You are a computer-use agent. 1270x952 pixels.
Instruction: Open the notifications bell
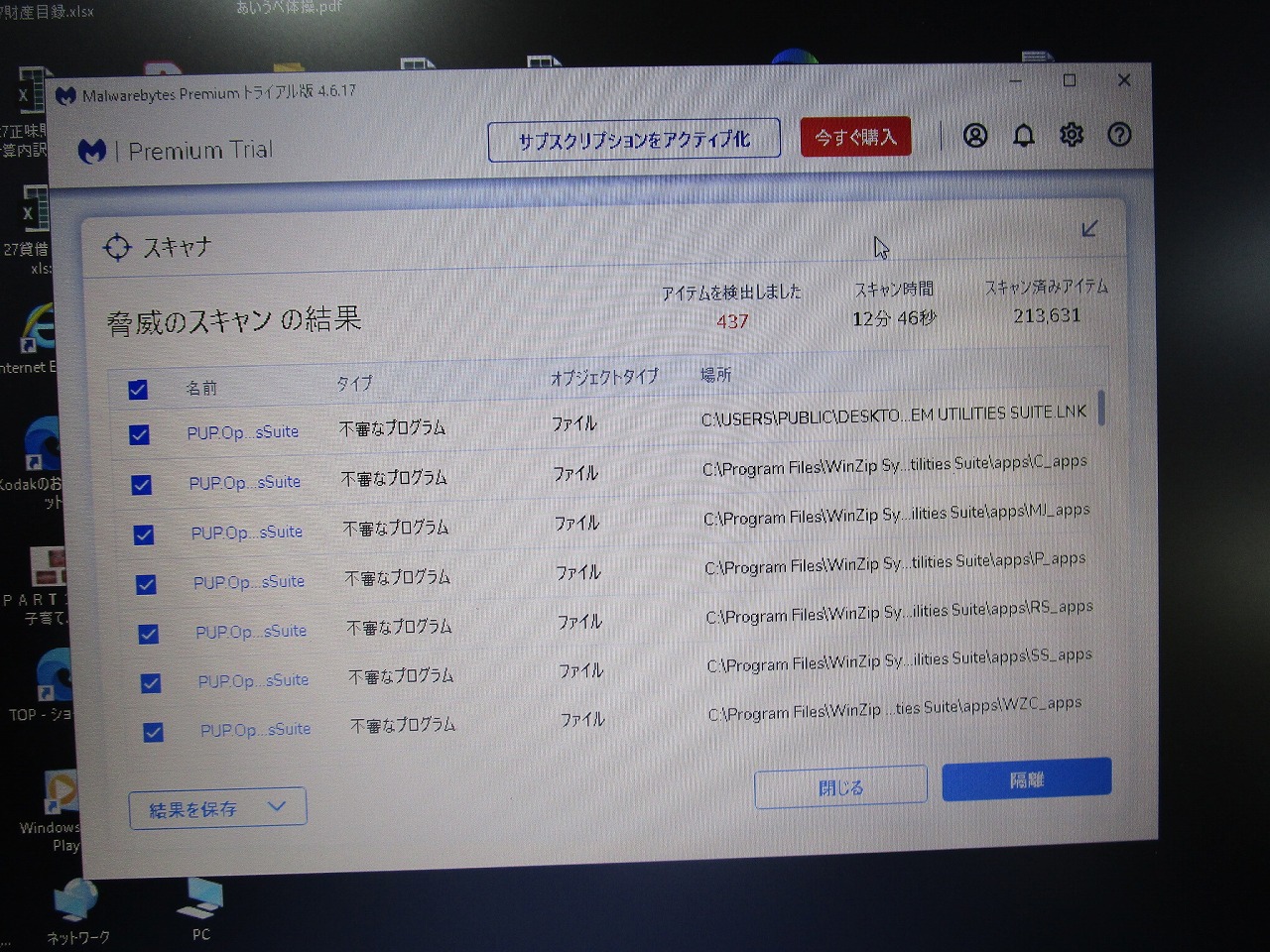click(x=1023, y=136)
